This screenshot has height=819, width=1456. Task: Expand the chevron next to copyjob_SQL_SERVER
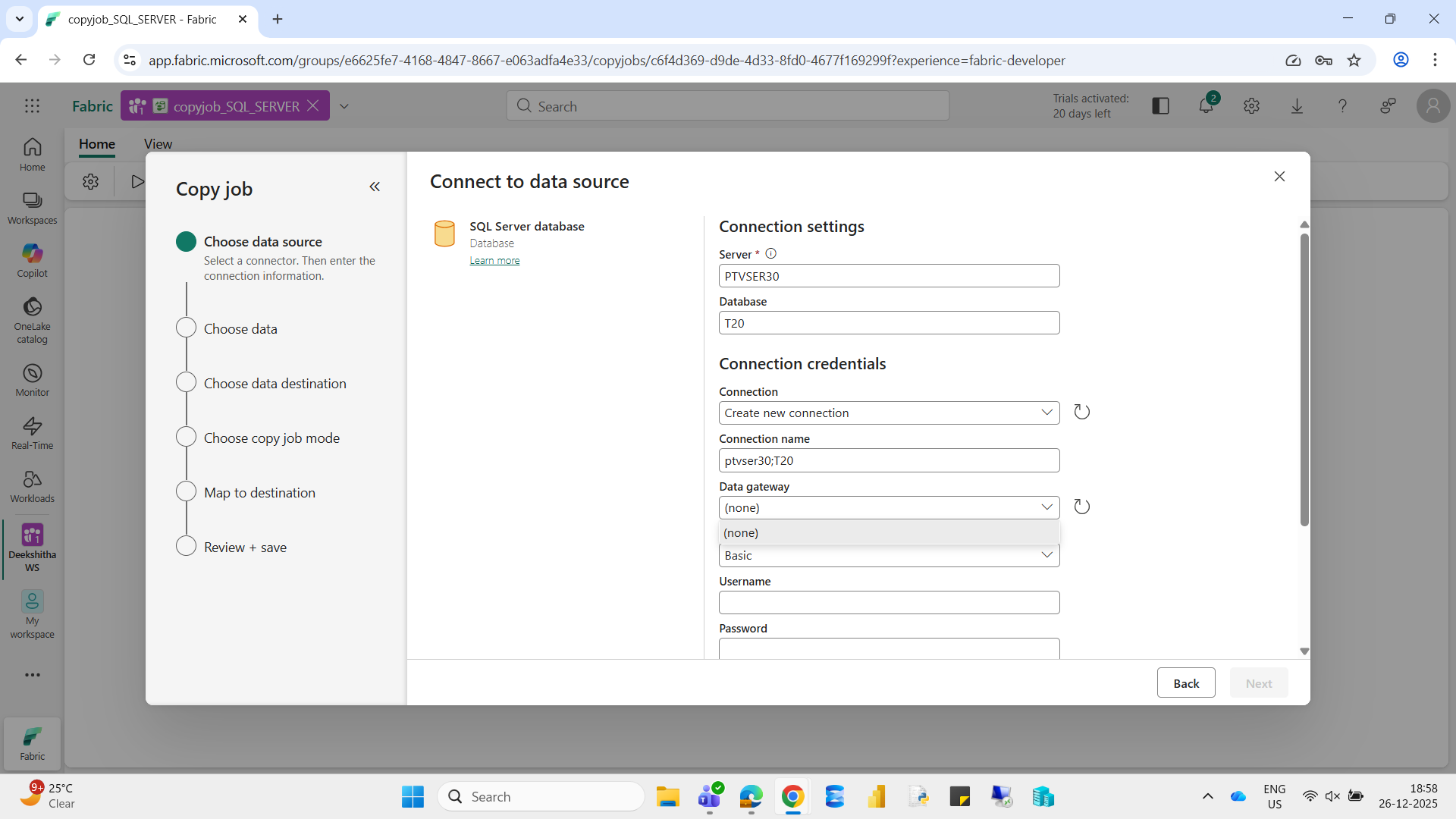click(344, 106)
